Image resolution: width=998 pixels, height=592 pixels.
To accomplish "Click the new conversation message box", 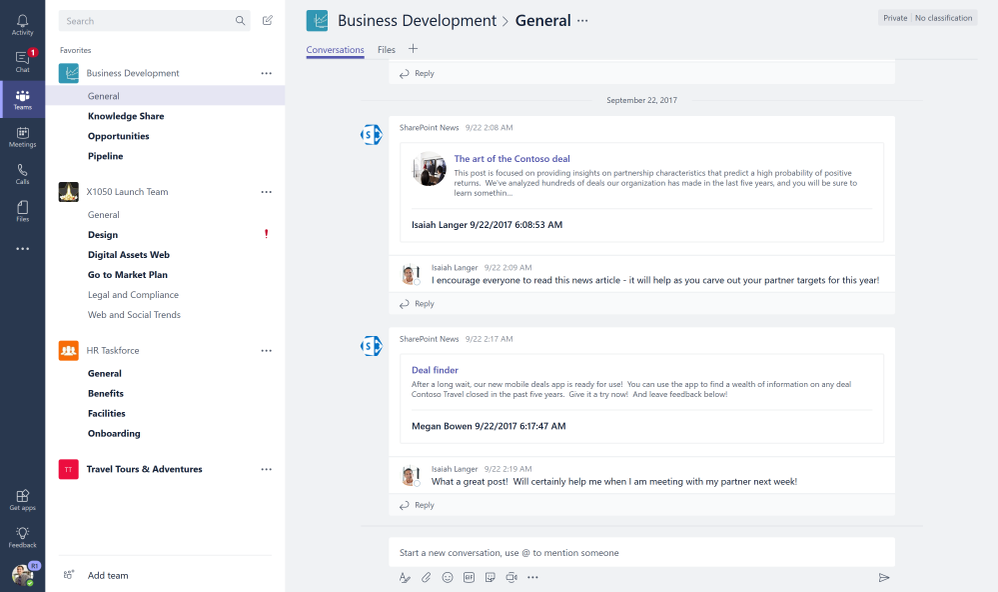I will point(642,553).
